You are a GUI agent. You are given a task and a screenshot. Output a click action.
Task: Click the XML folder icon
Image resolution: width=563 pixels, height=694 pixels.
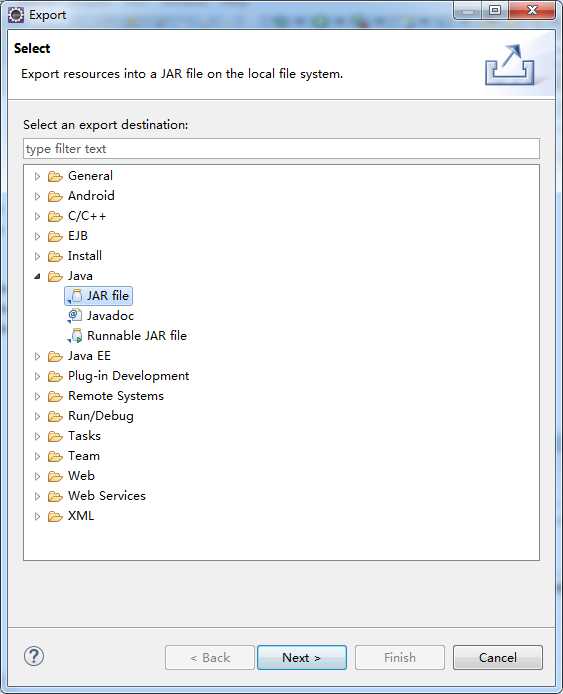click(55, 516)
